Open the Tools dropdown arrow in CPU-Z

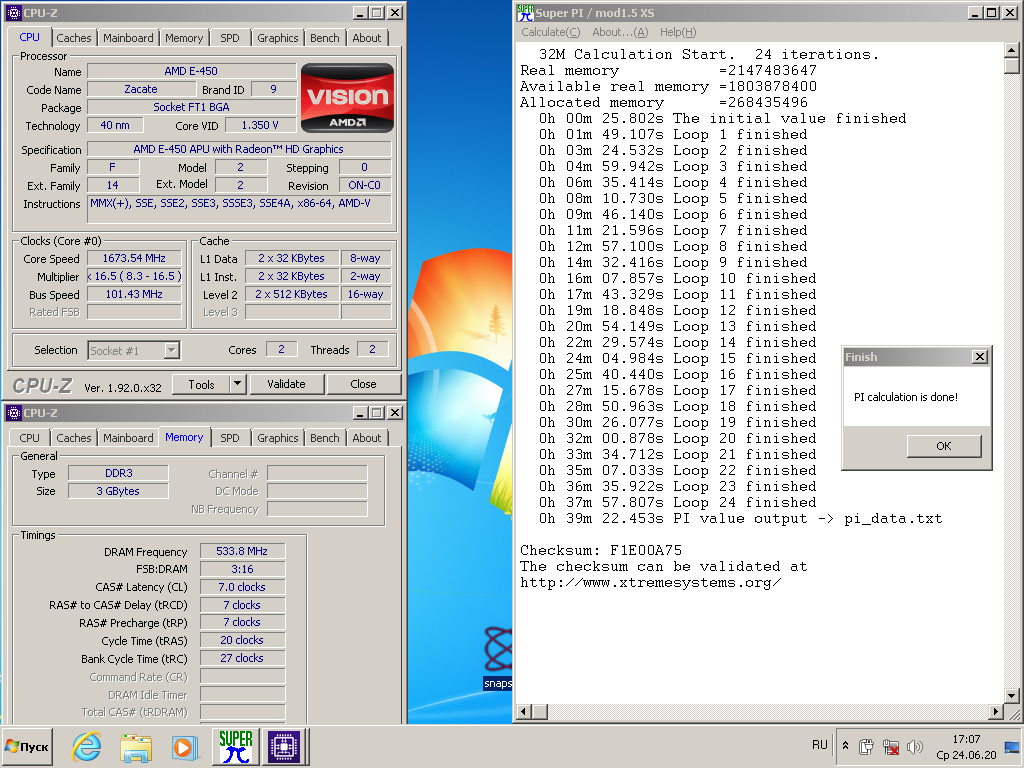pyautogui.click(x=238, y=384)
